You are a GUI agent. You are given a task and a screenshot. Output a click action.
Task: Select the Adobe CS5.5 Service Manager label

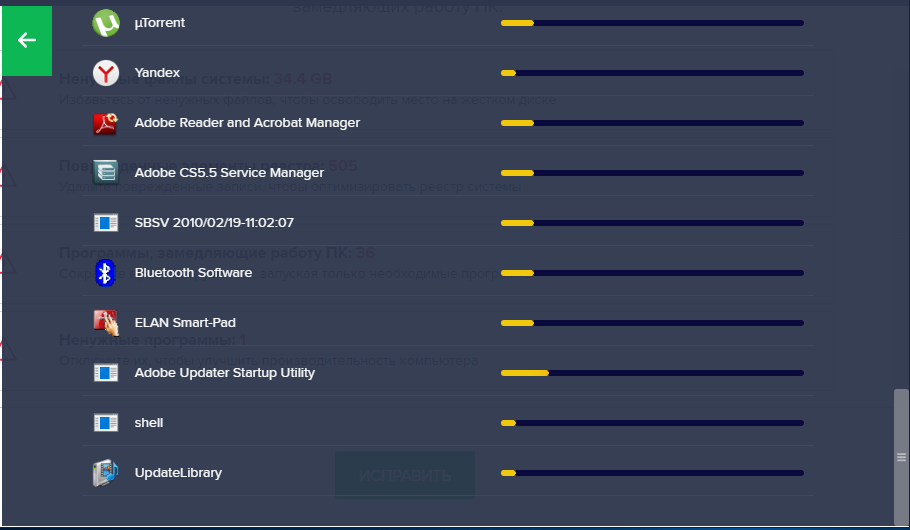coord(229,172)
